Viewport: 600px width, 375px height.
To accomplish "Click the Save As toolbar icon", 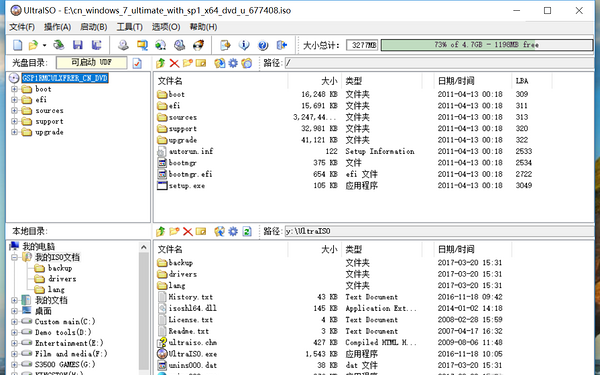I will 96,45.
